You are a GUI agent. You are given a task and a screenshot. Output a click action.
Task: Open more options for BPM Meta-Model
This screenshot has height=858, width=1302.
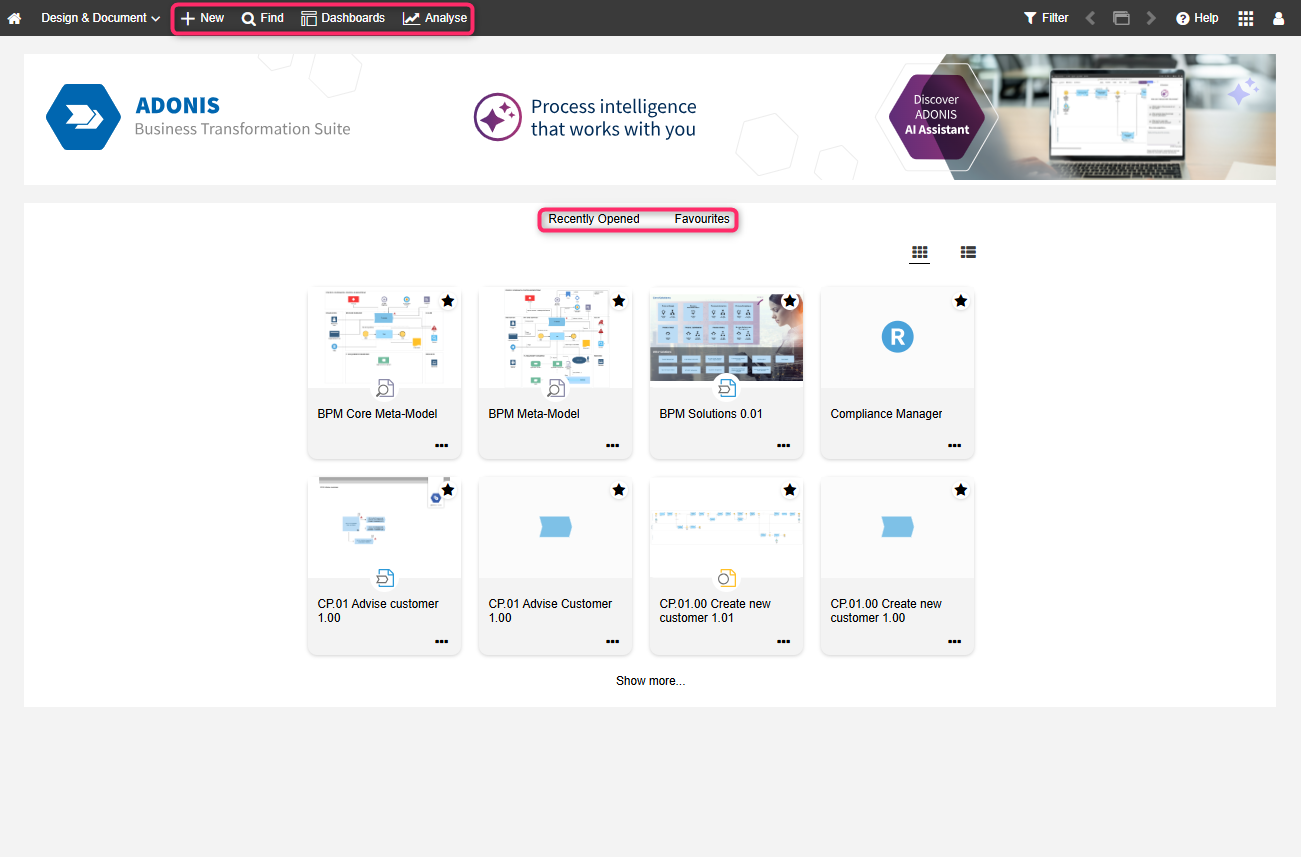613,446
